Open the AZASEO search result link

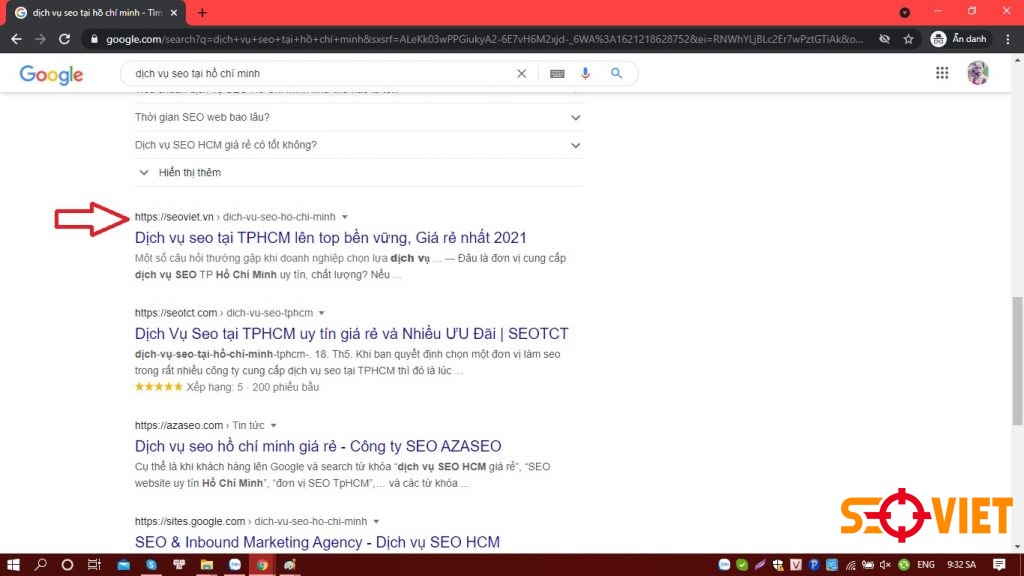(316, 446)
